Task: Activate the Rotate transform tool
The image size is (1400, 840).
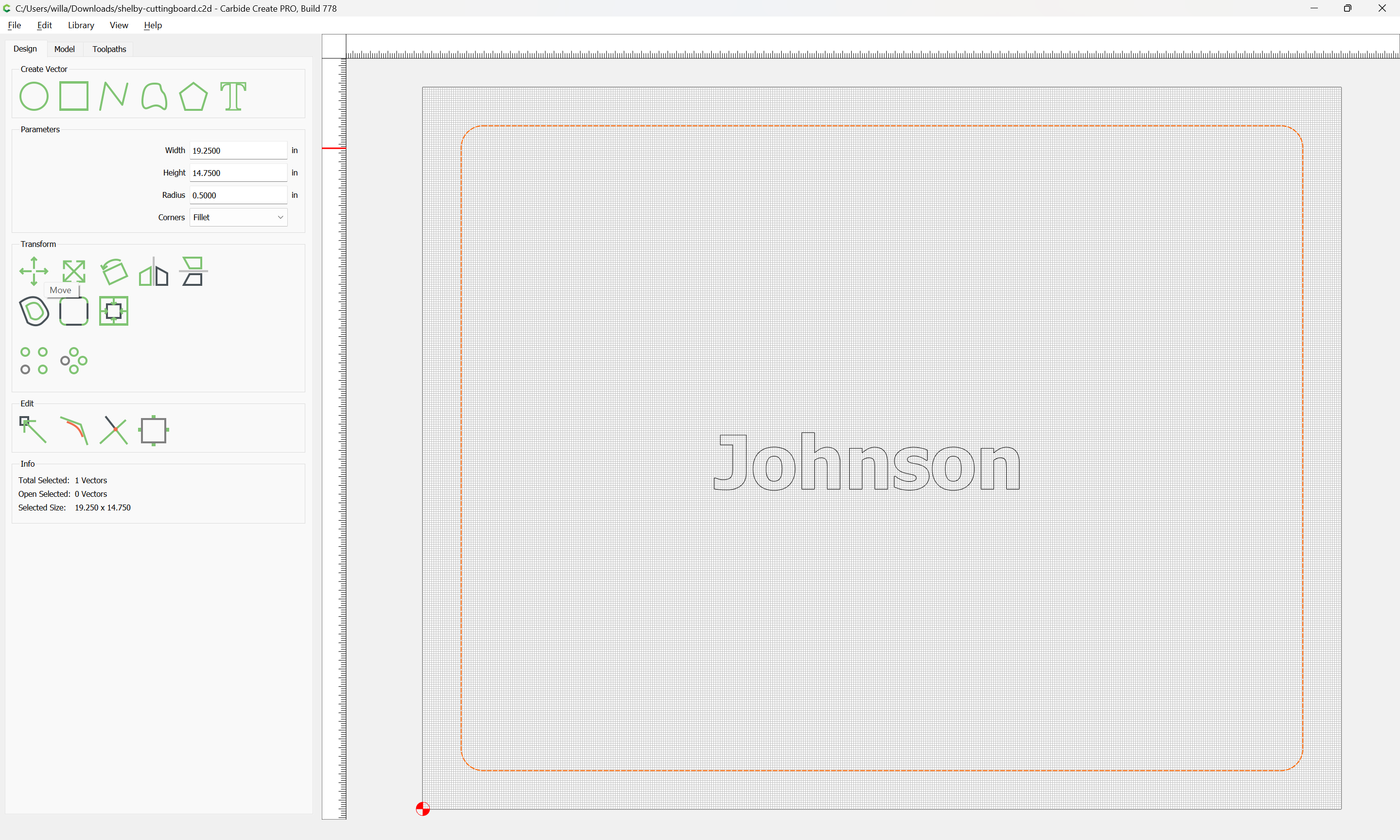Action: click(x=114, y=271)
